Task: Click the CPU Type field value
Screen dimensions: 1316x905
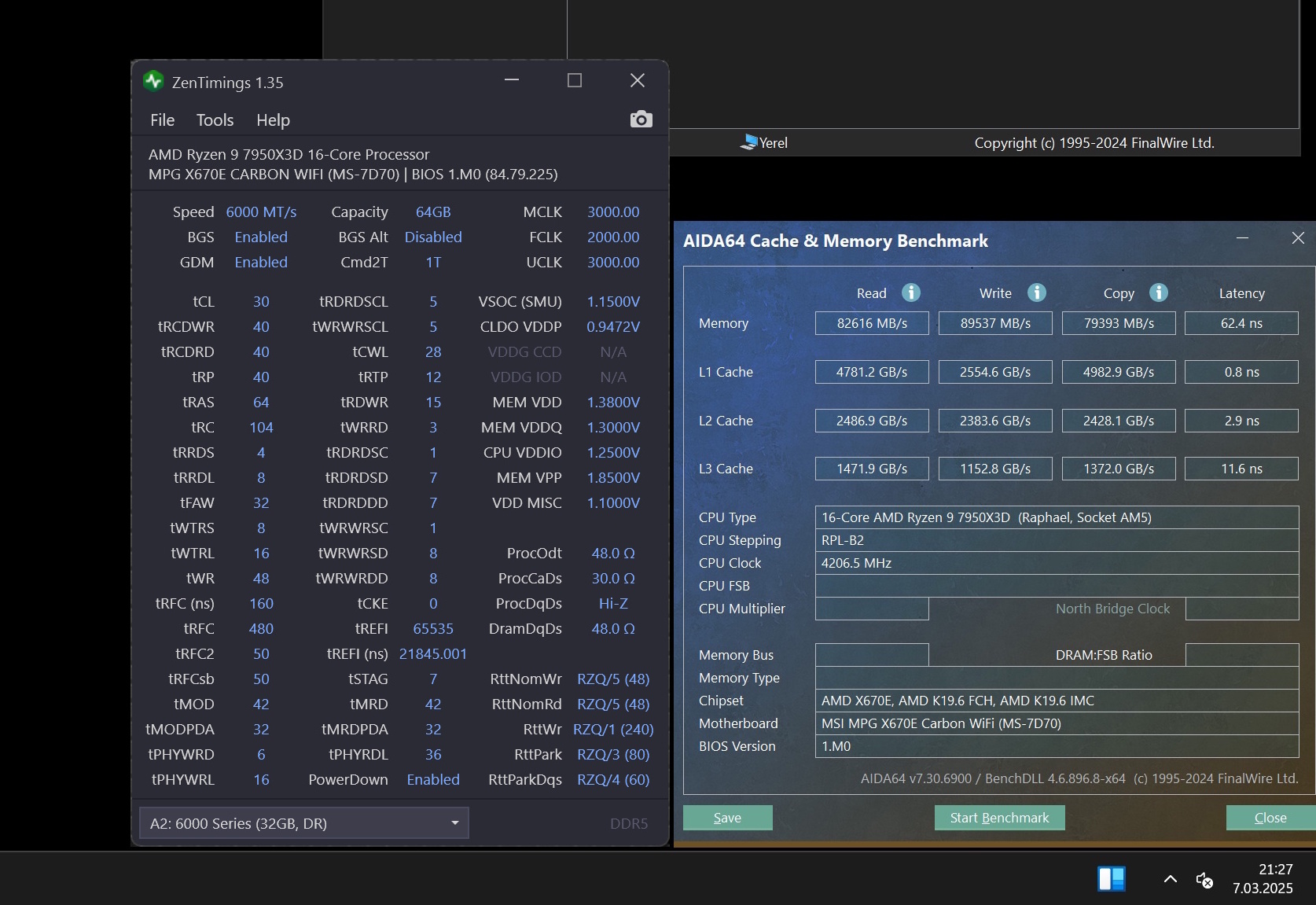Action: click(1057, 517)
